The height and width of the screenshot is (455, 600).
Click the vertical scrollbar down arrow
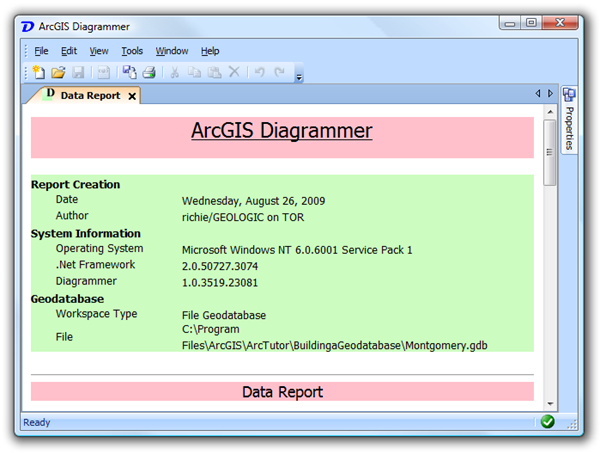550,401
